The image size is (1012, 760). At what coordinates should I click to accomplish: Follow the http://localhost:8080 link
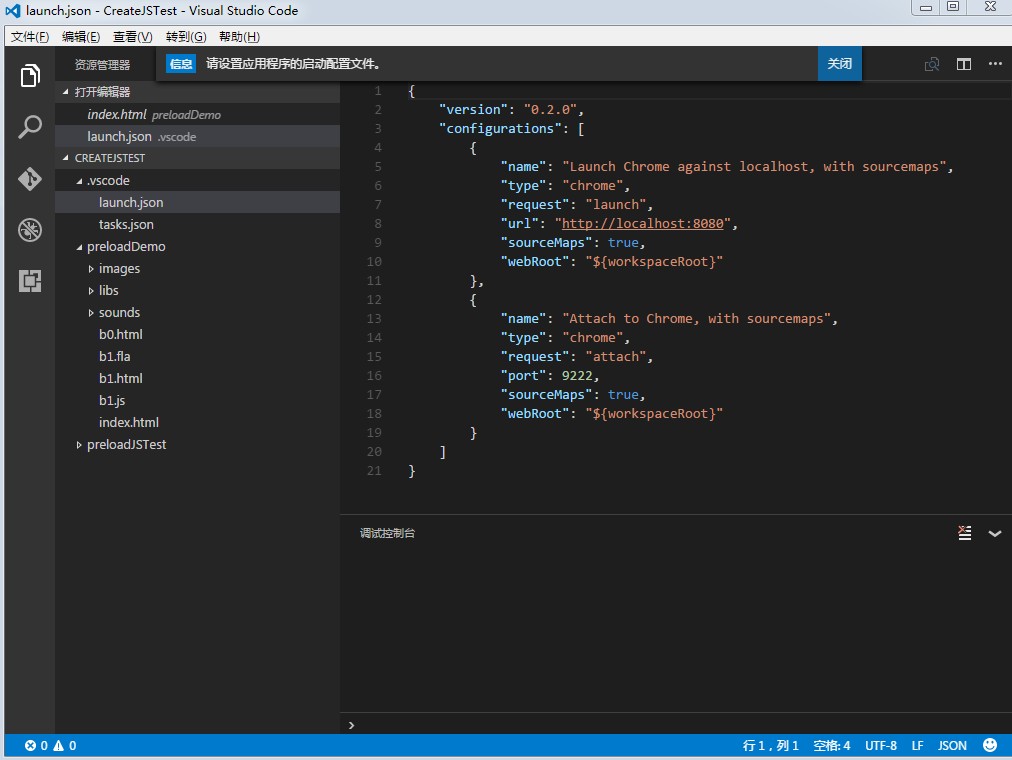pyautogui.click(x=642, y=223)
